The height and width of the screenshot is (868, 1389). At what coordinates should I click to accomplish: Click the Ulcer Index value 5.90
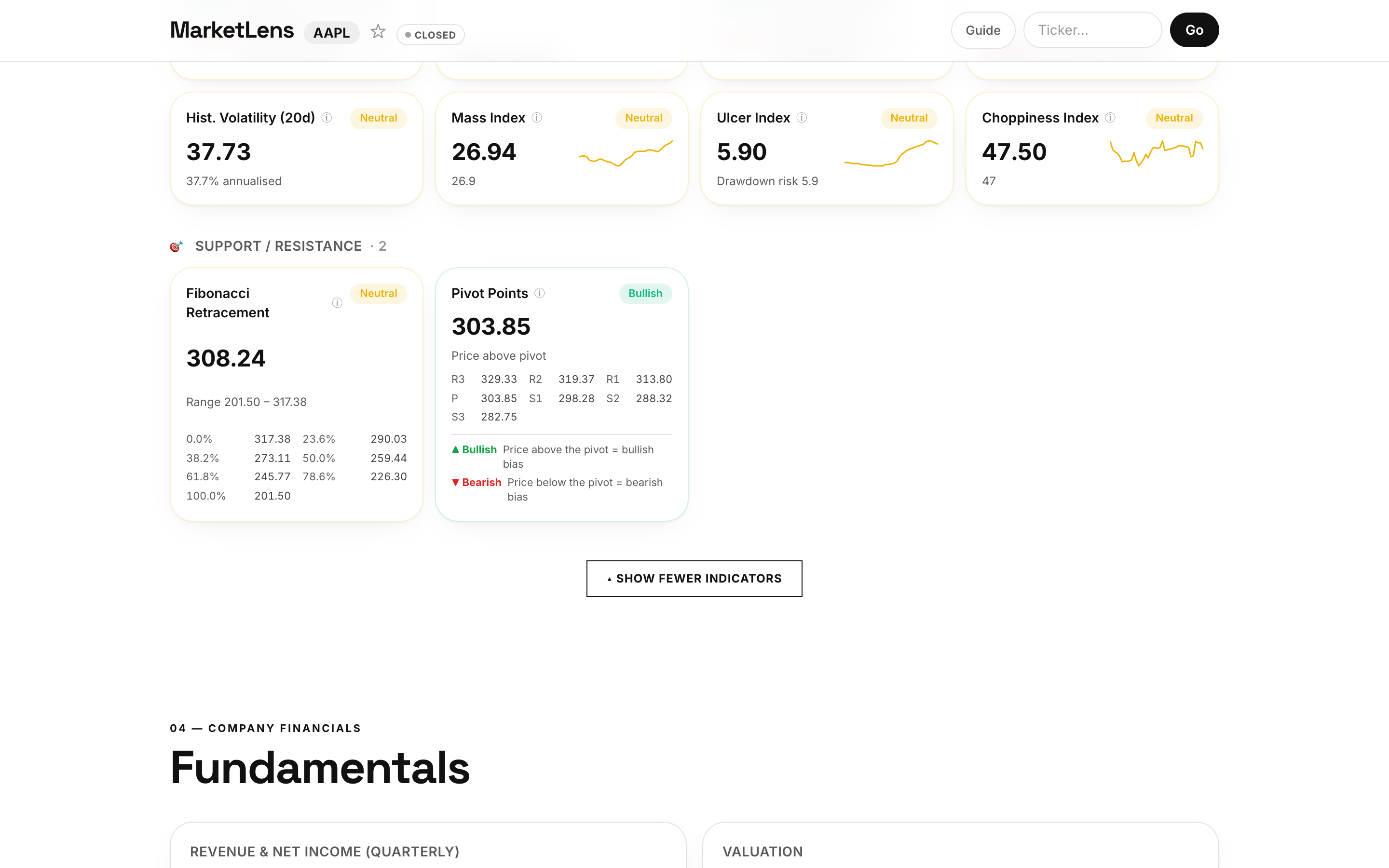point(742,152)
